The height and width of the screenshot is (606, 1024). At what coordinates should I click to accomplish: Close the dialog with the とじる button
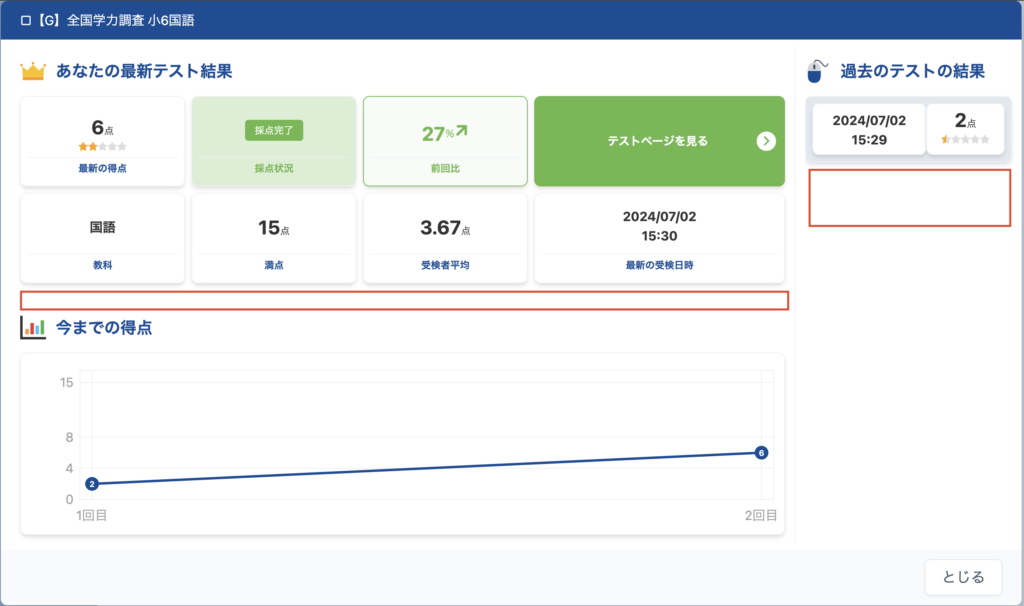pyautogui.click(x=964, y=577)
